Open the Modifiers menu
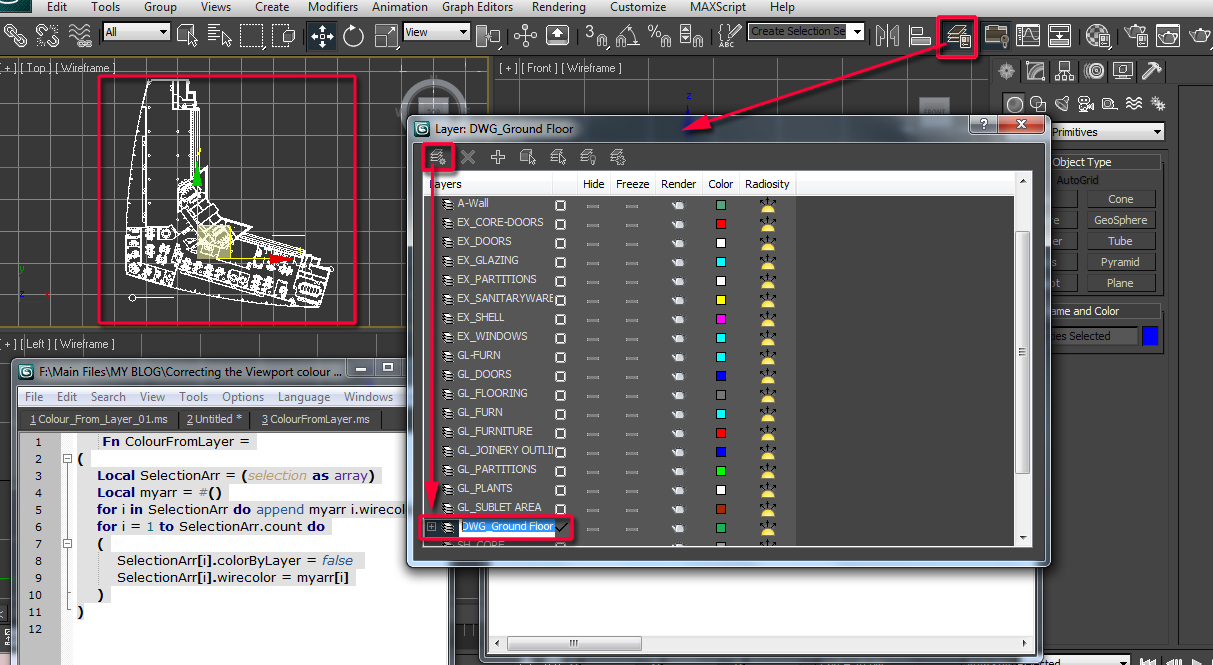 (x=333, y=7)
